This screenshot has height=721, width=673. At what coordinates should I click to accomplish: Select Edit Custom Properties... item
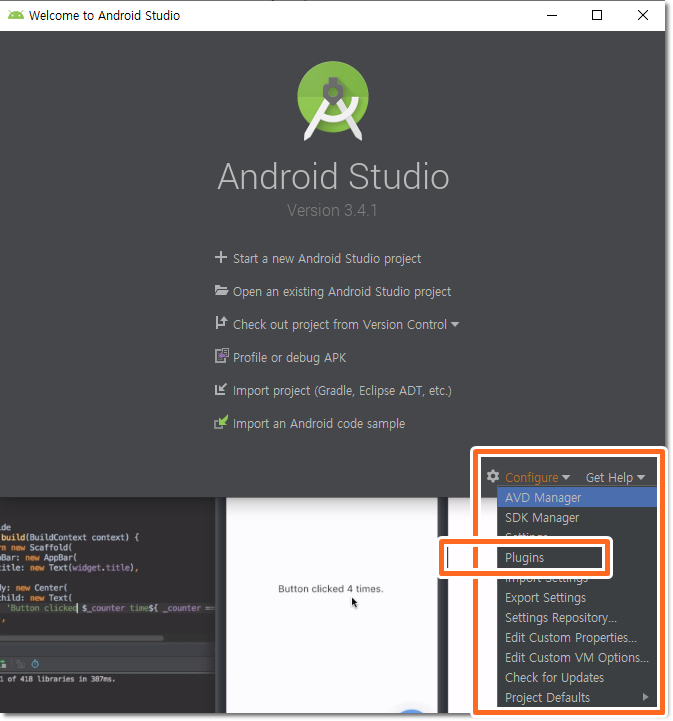click(x=577, y=638)
